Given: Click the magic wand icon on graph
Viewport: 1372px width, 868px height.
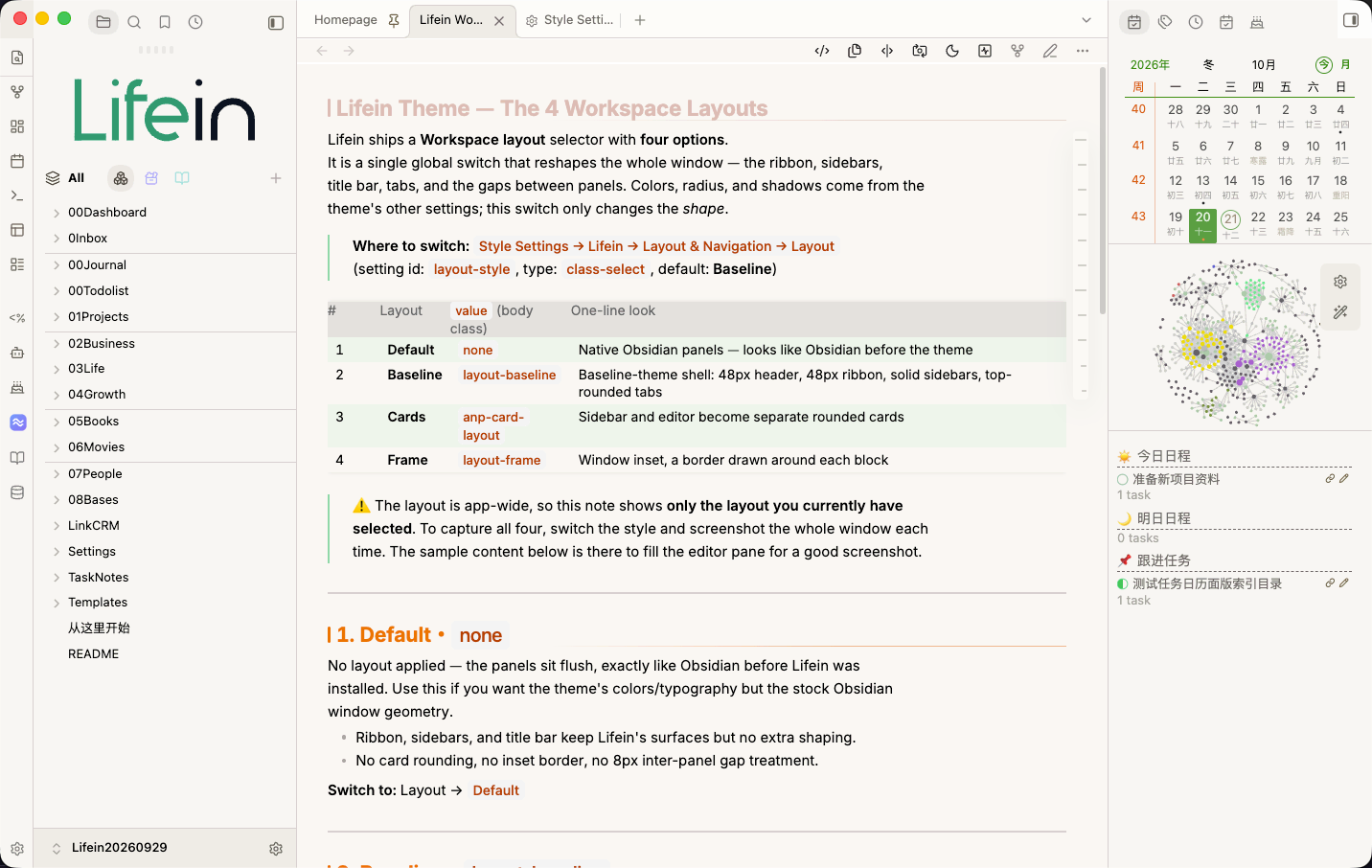Looking at the screenshot, I should point(1340,312).
